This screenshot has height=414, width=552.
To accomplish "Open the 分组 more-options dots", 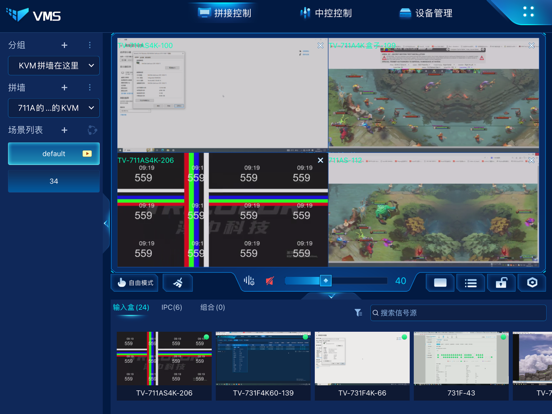I will 90,45.
